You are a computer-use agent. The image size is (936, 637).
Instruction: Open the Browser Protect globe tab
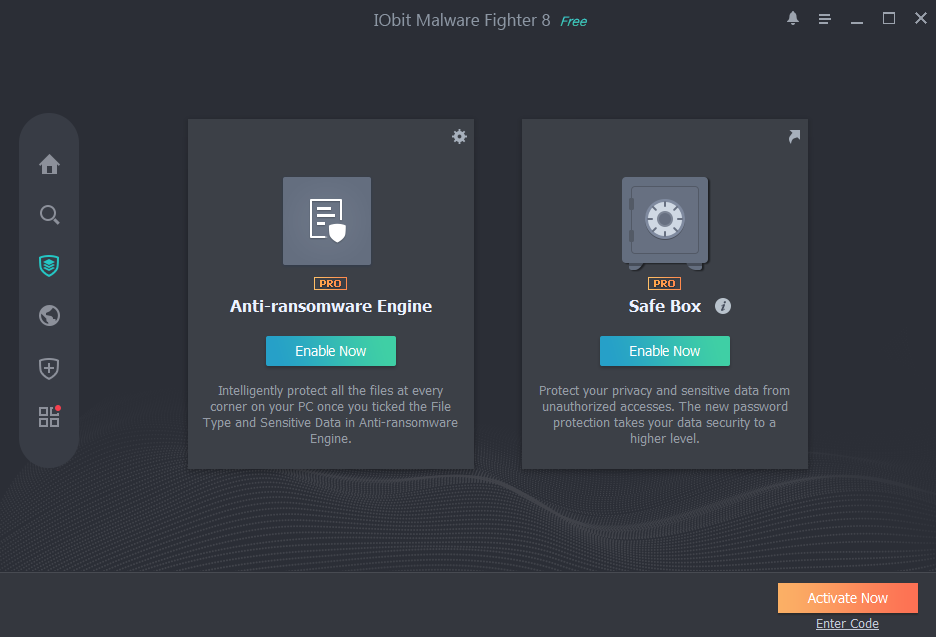tap(49, 316)
